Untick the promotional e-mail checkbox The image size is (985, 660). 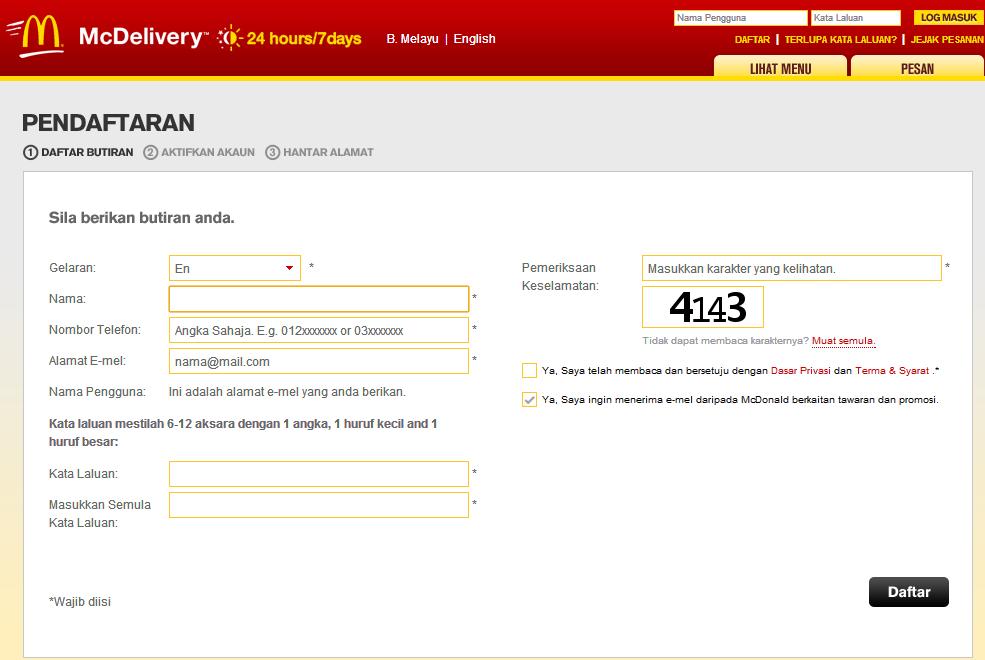(530, 399)
